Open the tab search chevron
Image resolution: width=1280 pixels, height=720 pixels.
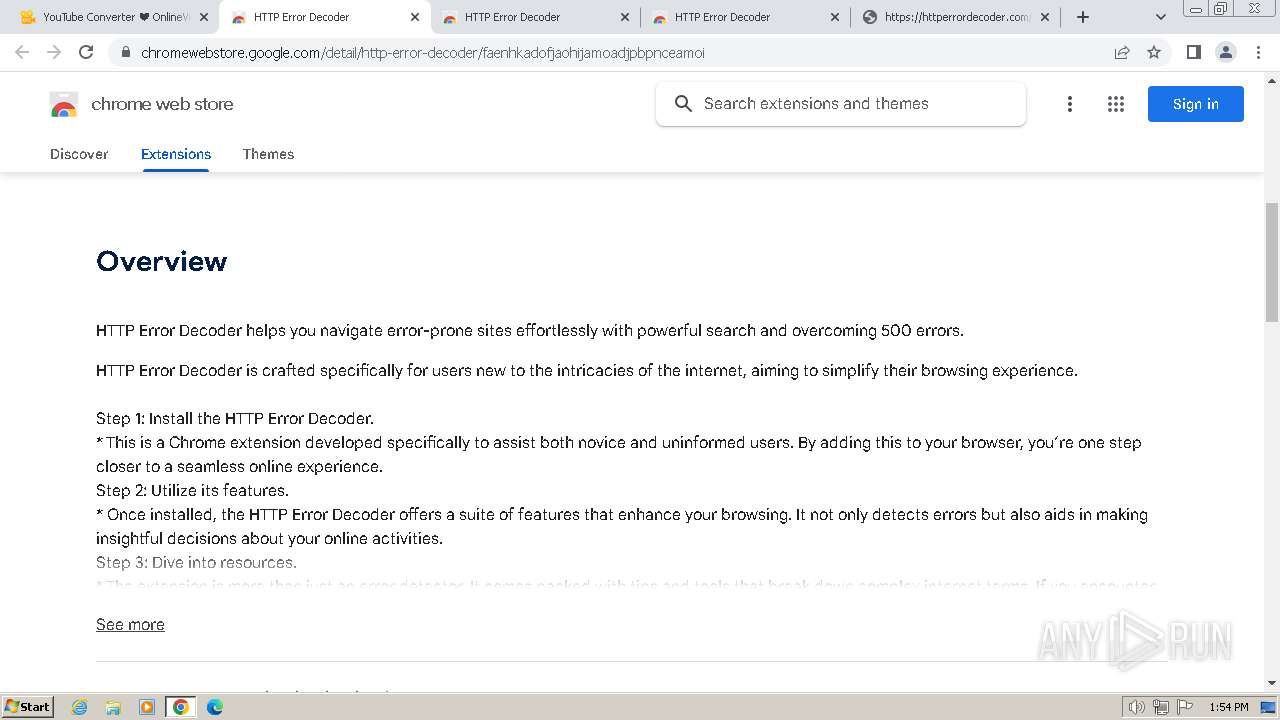click(x=1161, y=17)
